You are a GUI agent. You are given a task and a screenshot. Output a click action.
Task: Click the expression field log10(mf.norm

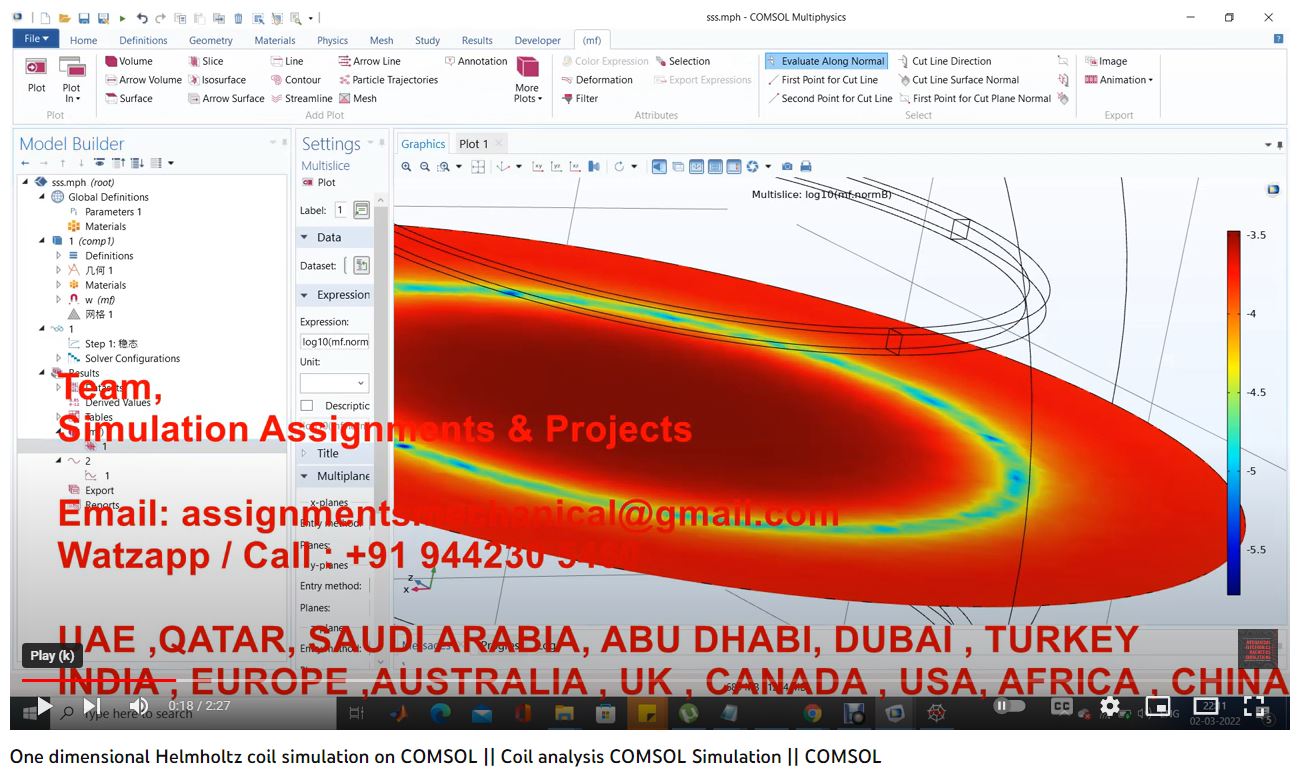click(x=335, y=341)
